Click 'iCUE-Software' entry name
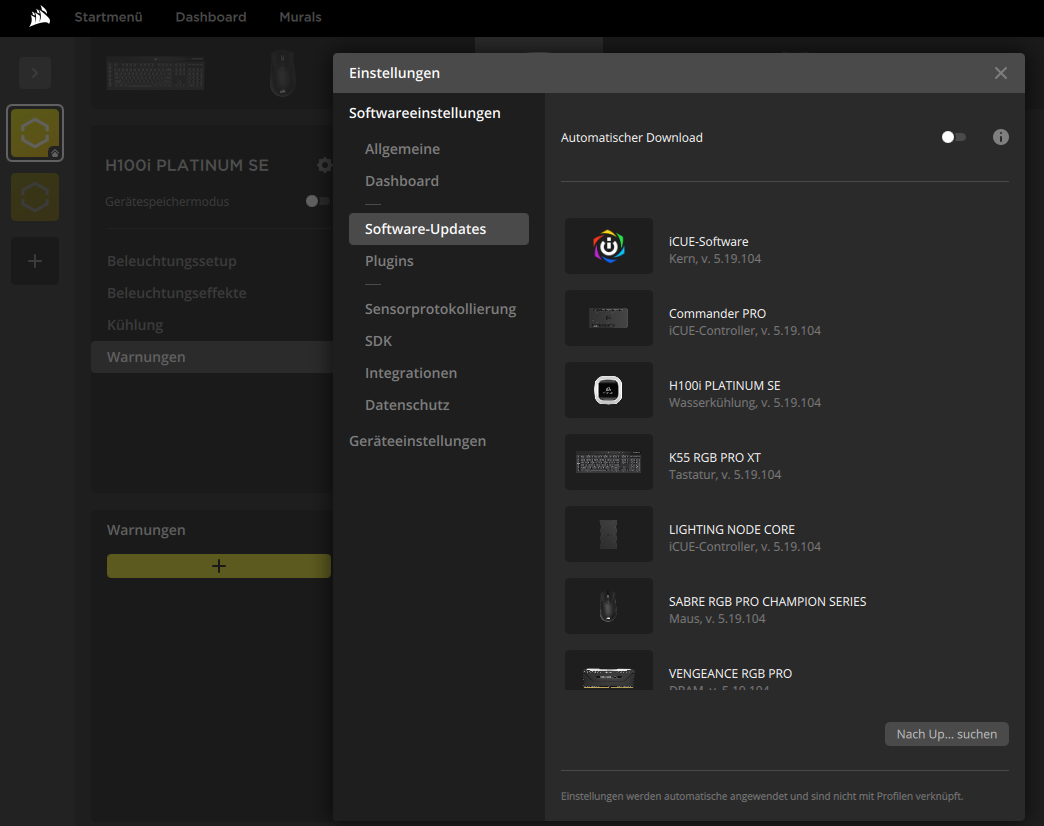Screen dimensions: 1044x826 coord(708,242)
